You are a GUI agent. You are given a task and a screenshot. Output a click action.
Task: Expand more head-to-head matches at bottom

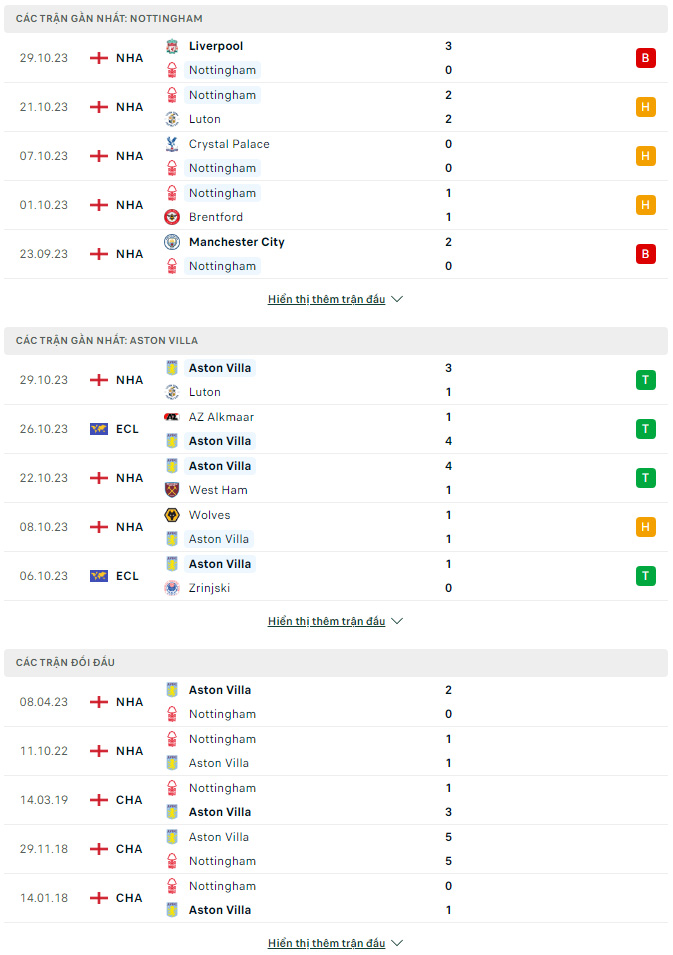[x=335, y=943]
